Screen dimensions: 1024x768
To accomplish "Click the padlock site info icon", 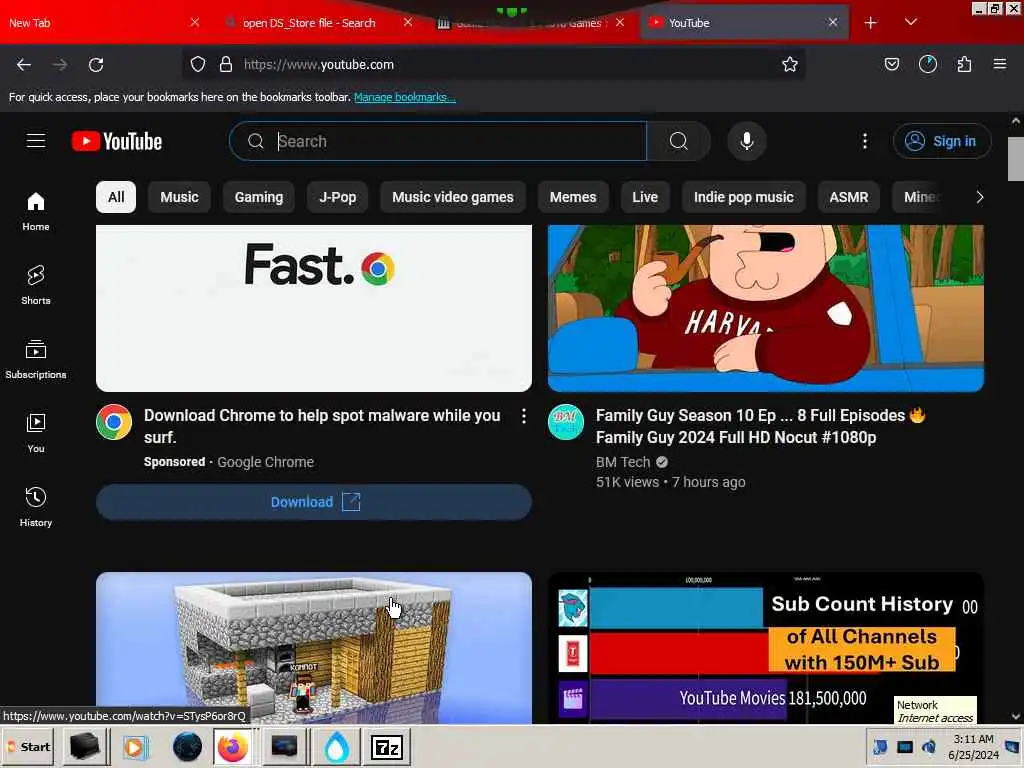I will [226, 64].
